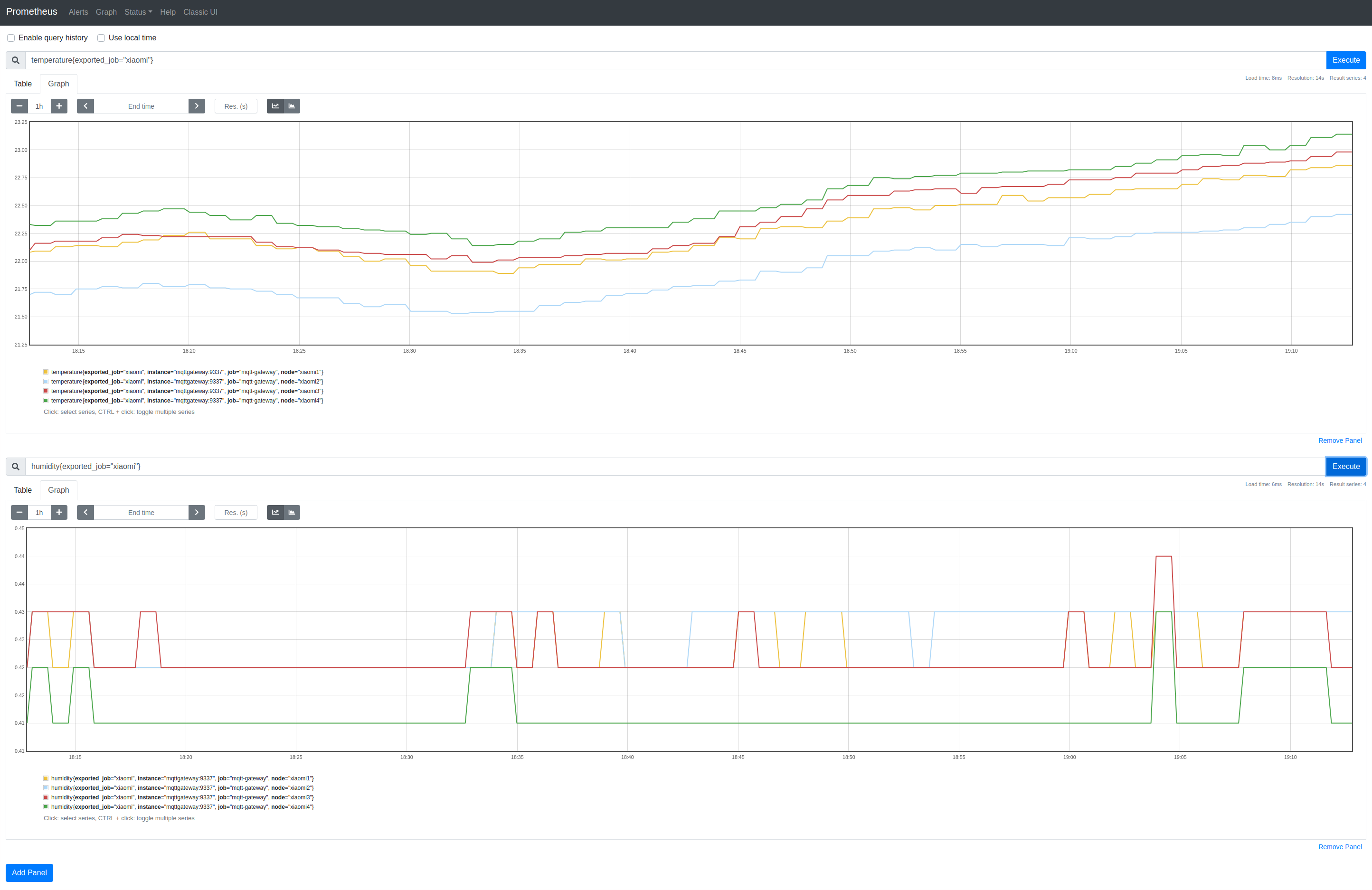Remove the temperature panel

pos(1339,440)
